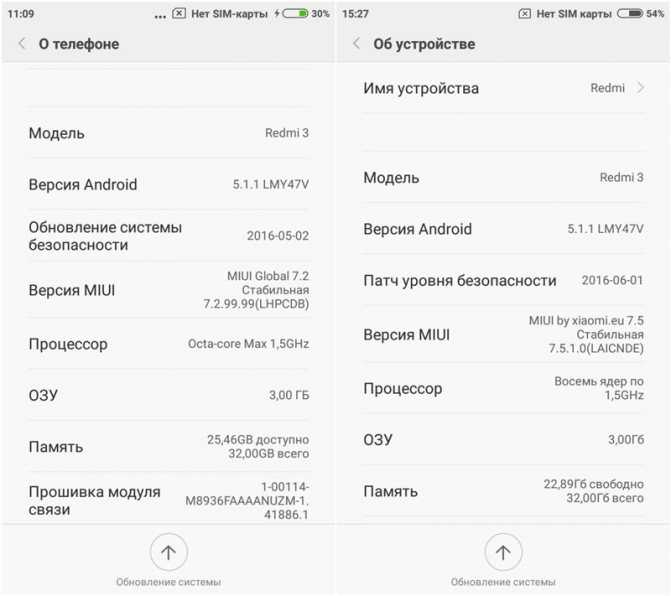Viewport: 671px width, 596px height.
Task: Tap the right Обновление системы arrow icon
Action: 503,552
